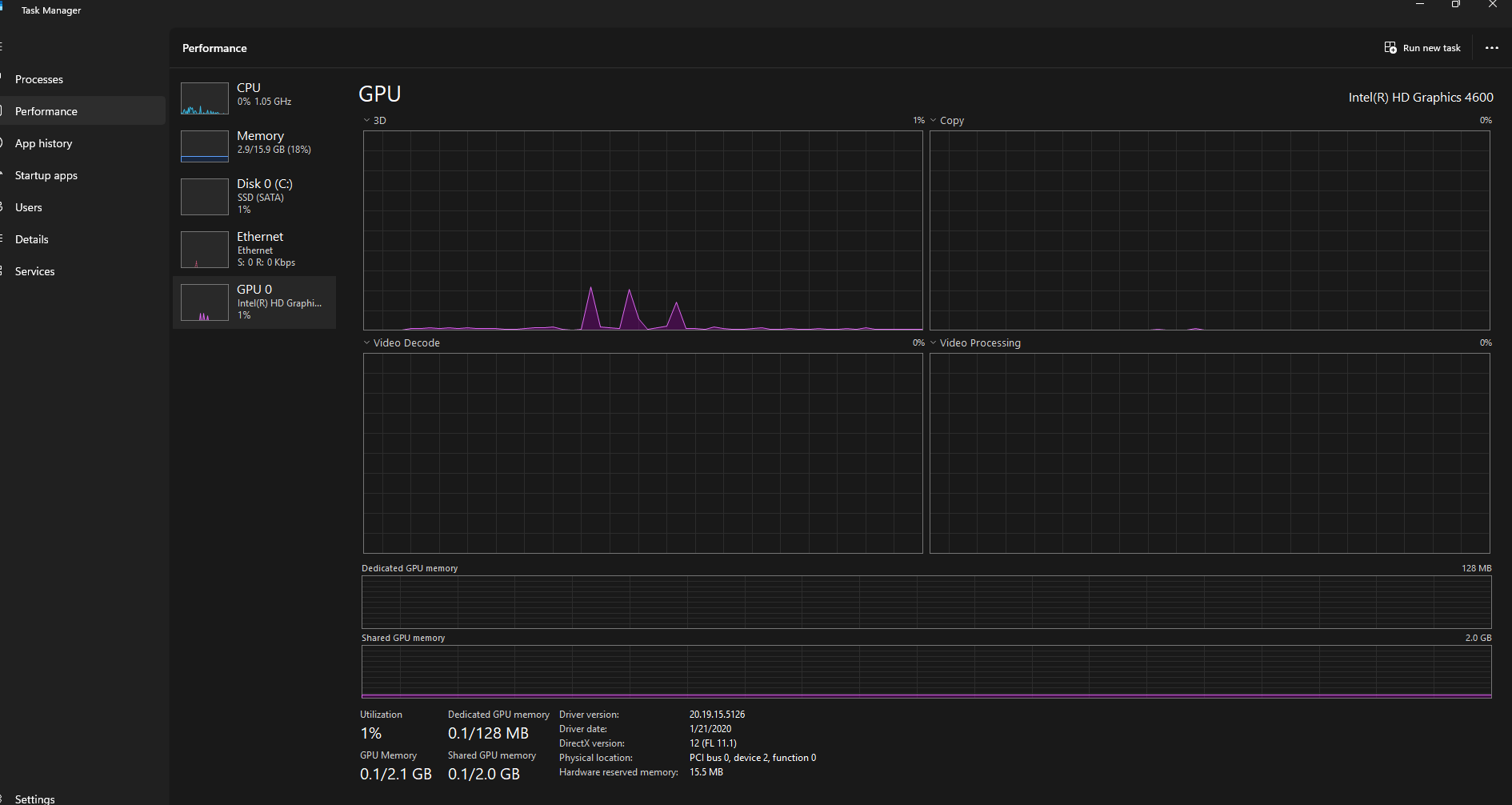Go to the Processes page
Screen dimensions: 1512x805
(x=39, y=79)
